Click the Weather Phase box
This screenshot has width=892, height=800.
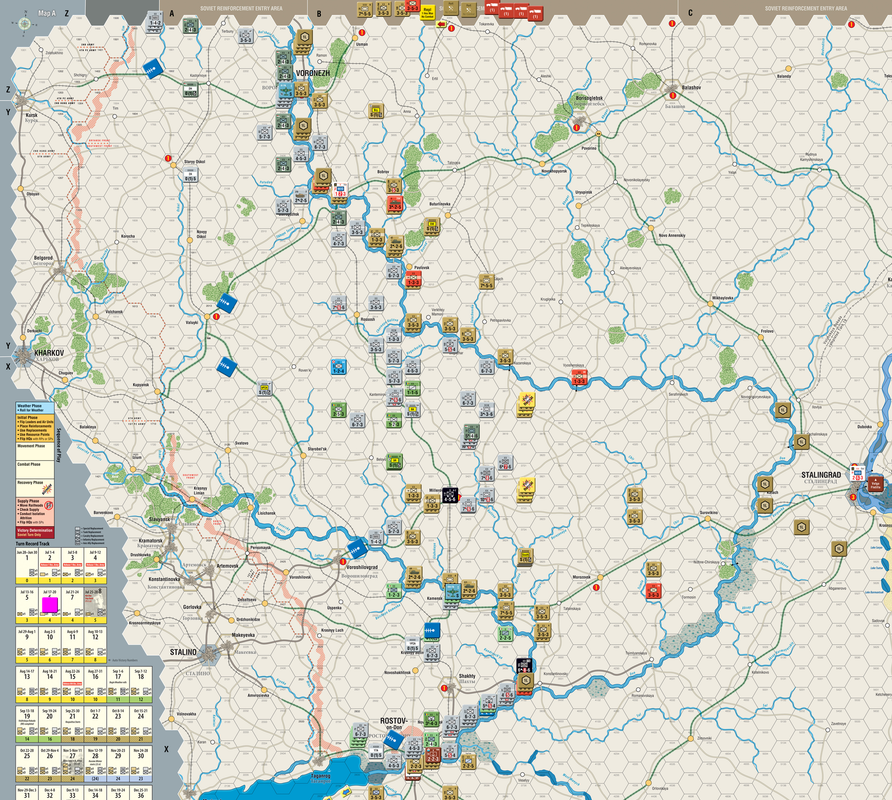pyautogui.click(x=35, y=408)
